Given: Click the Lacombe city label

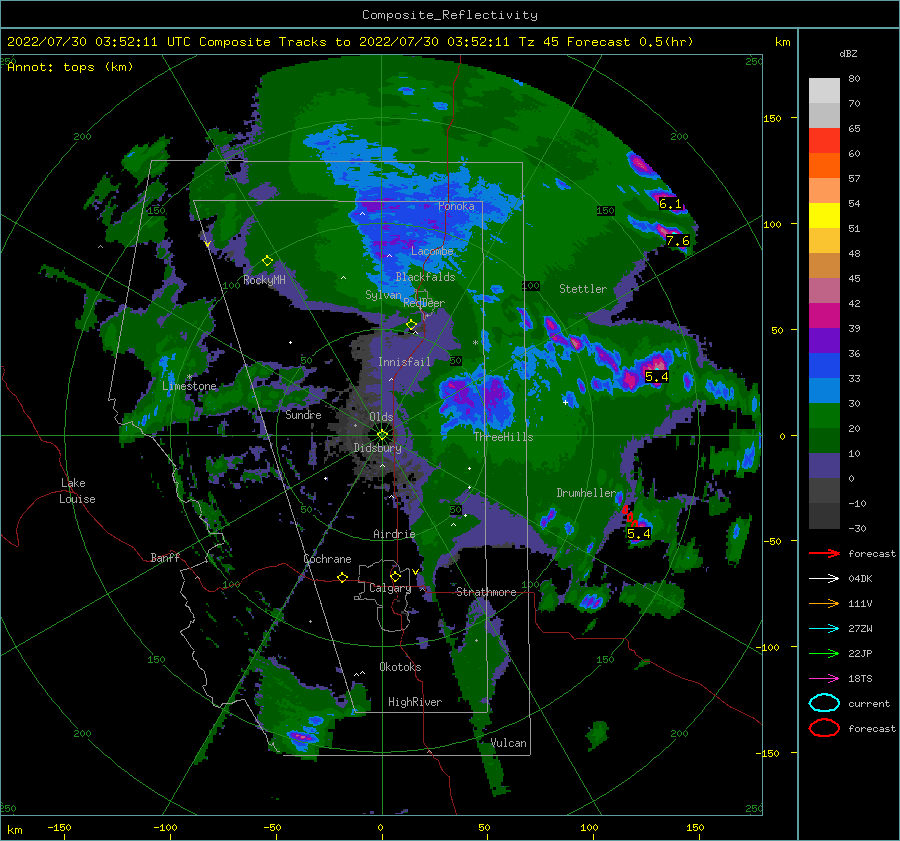Looking at the screenshot, I should point(432,251).
